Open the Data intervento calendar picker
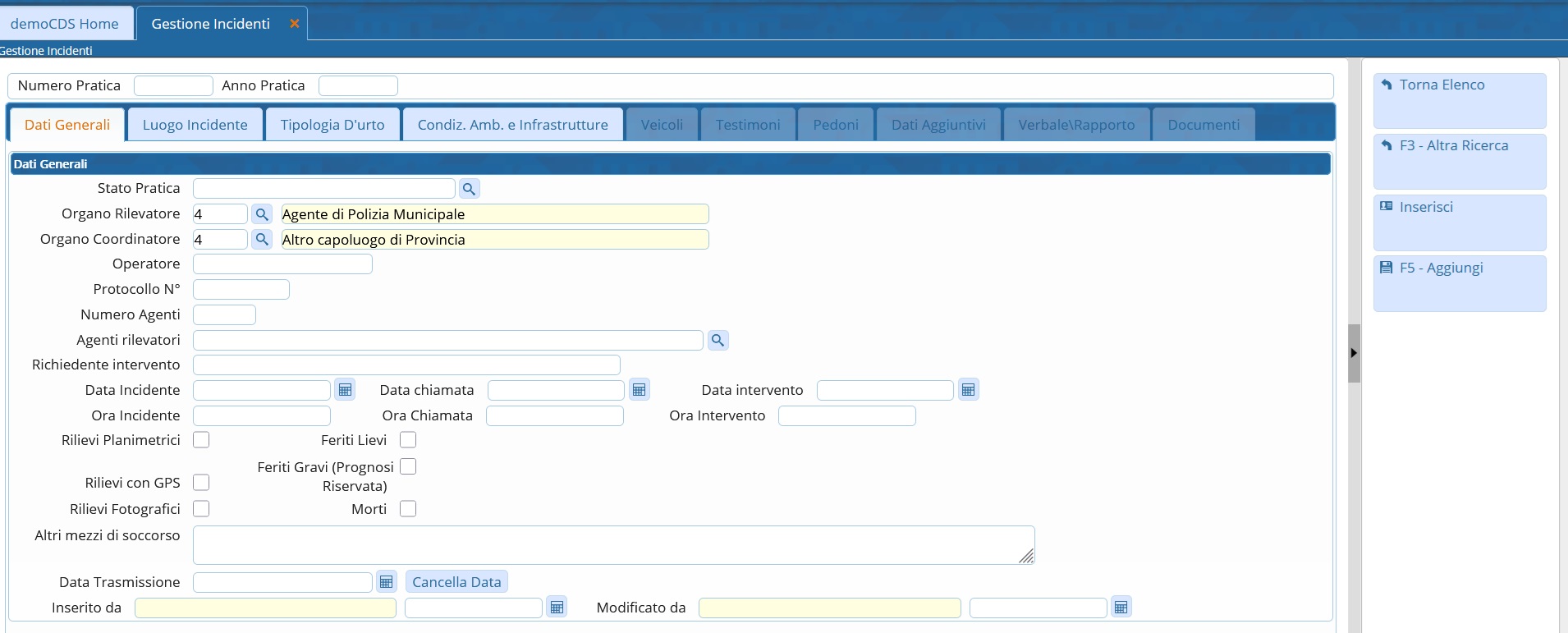 969,390
